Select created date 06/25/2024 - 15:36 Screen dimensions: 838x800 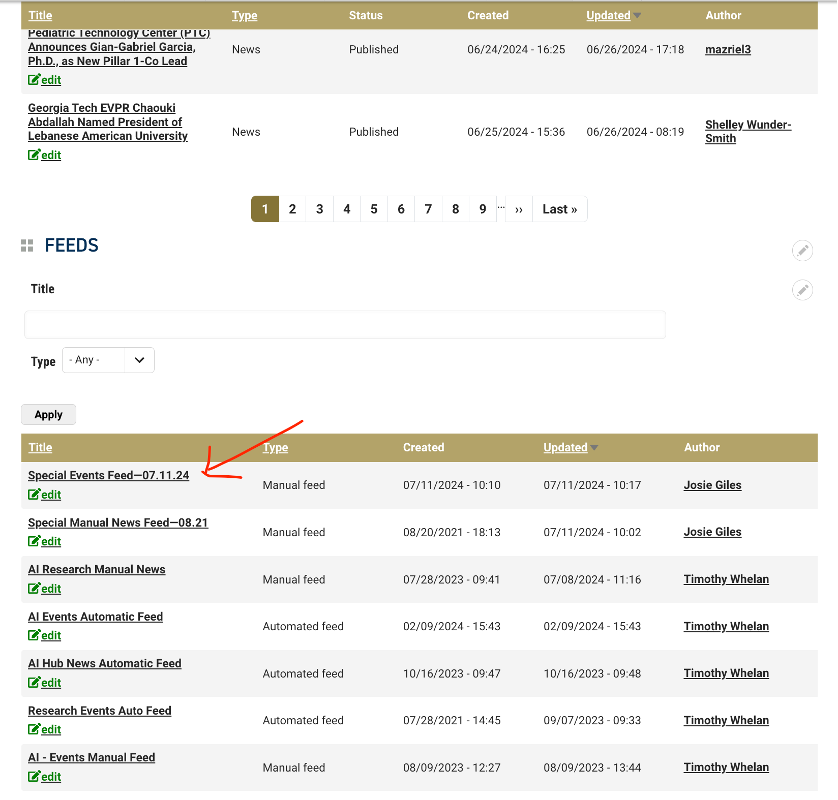pos(516,132)
